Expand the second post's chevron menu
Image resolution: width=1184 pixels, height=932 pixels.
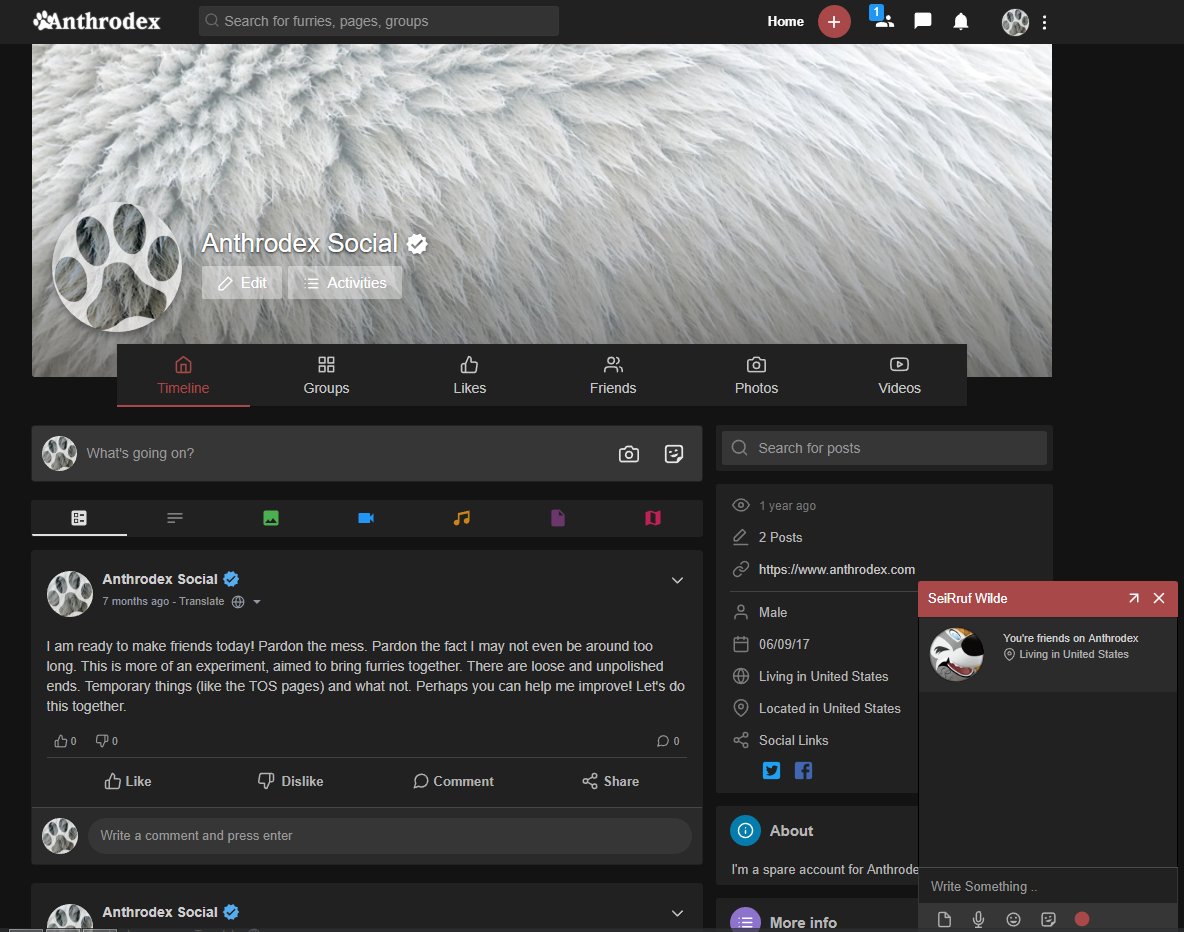[x=677, y=913]
